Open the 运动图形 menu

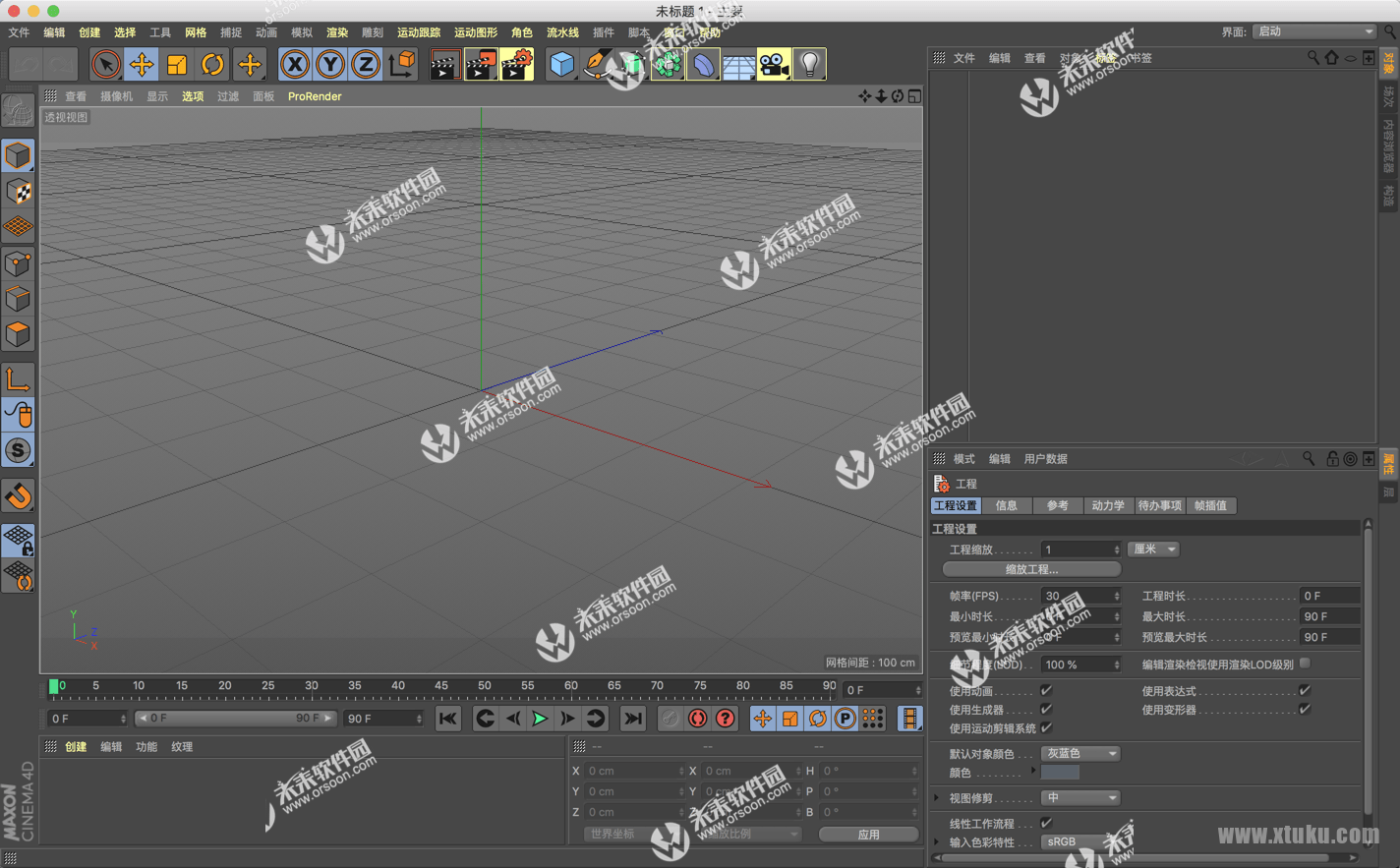[x=476, y=32]
